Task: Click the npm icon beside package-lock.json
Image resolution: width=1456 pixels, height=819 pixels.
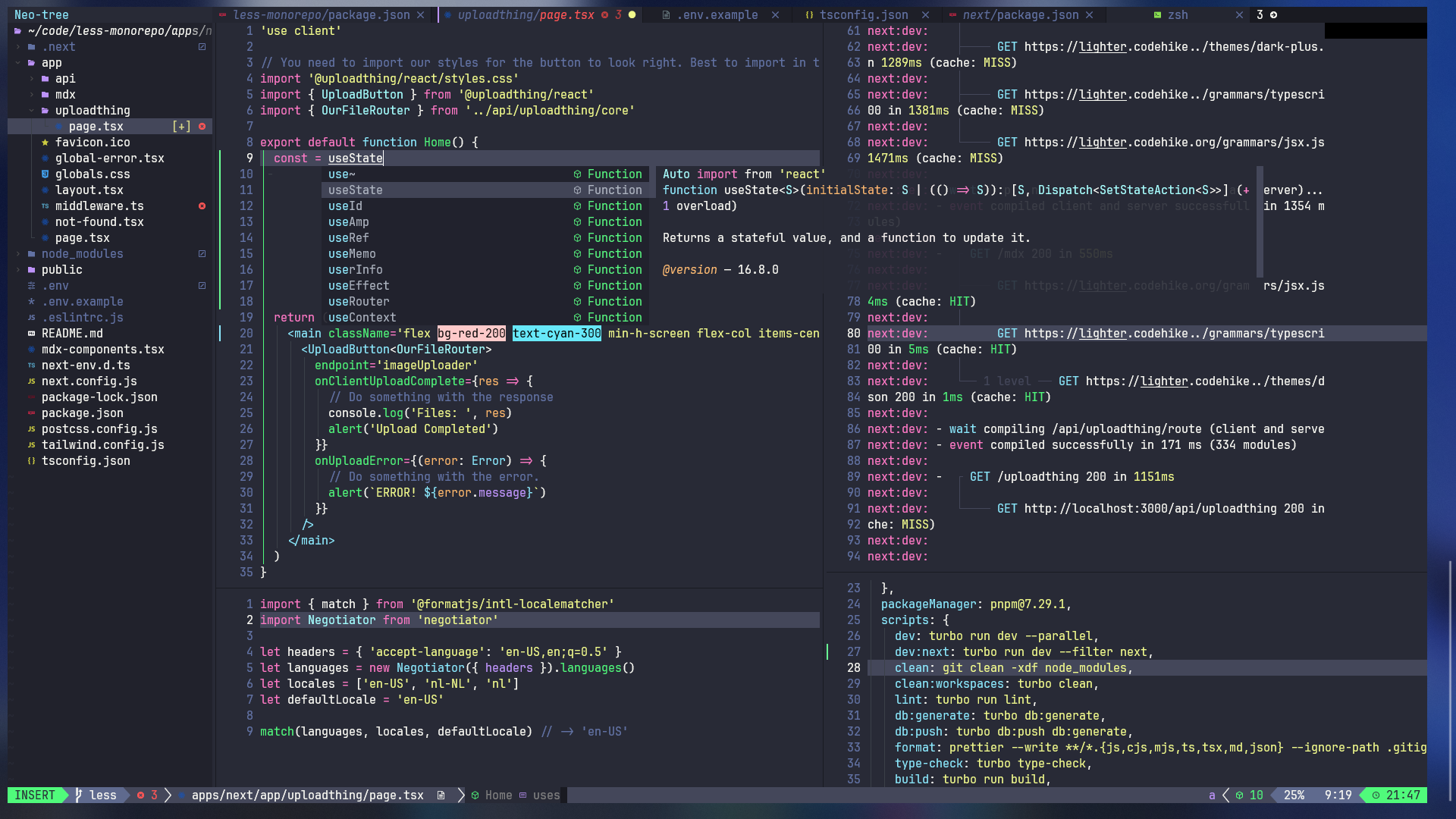Action: 31,397
